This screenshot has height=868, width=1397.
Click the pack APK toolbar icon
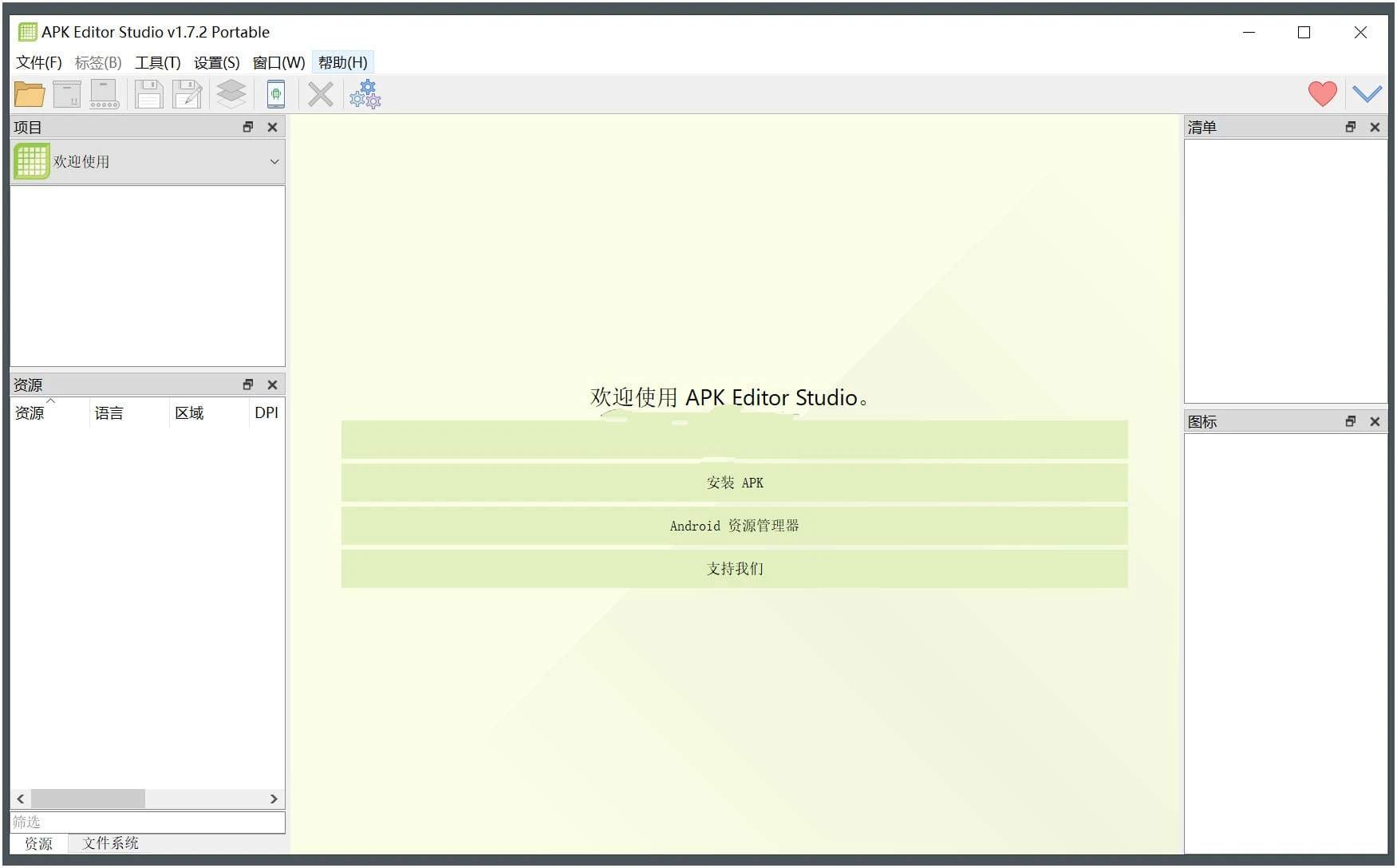coord(67,93)
